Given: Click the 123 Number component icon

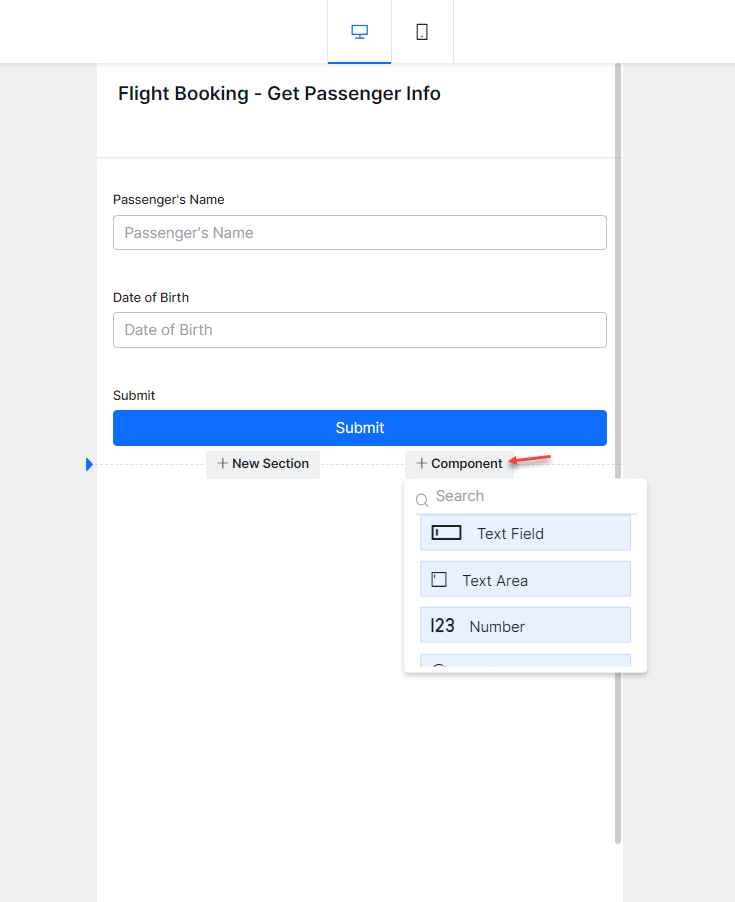Looking at the screenshot, I should click(x=442, y=626).
